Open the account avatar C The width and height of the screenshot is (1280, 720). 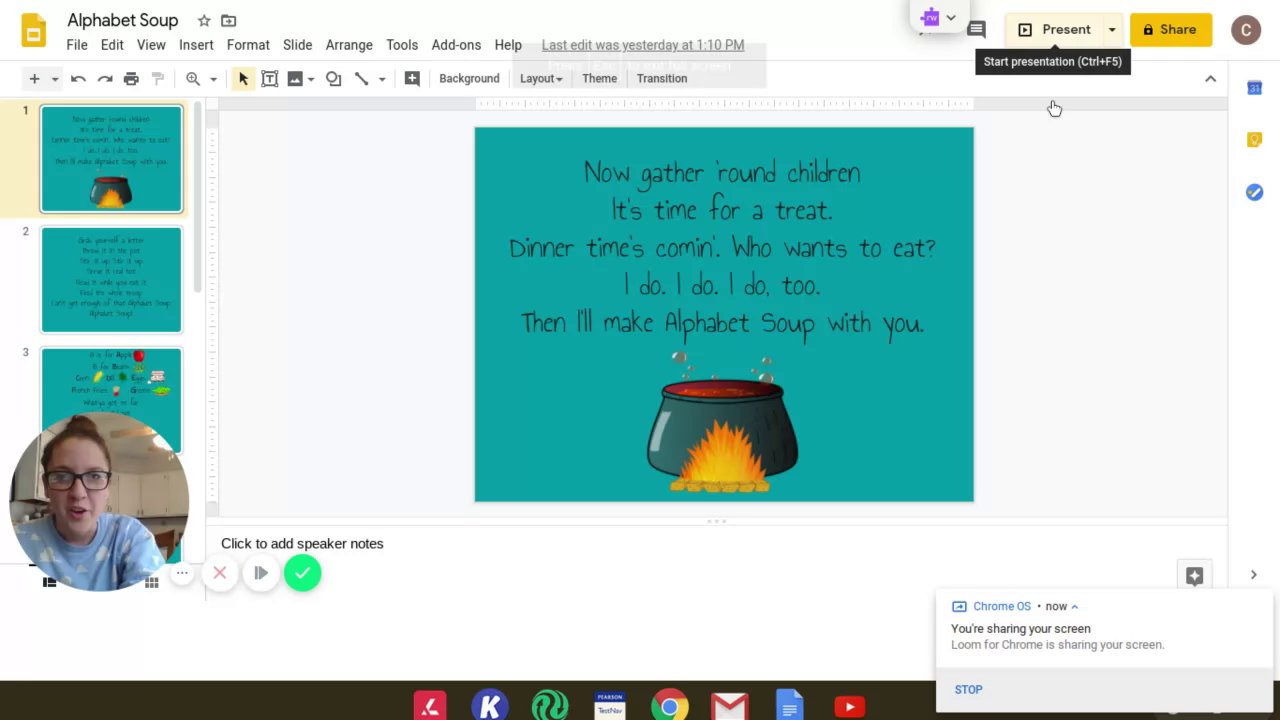[x=1246, y=30]
